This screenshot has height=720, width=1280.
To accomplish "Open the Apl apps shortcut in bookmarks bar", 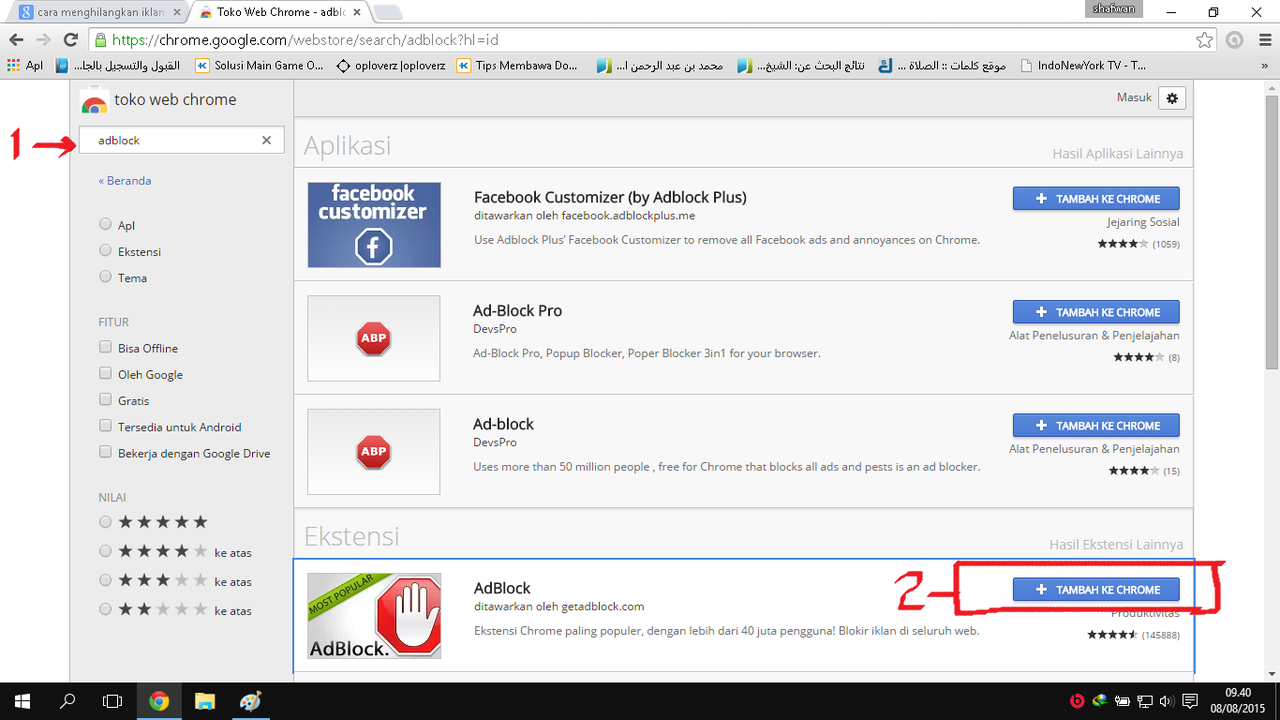I will click(25, 66).
